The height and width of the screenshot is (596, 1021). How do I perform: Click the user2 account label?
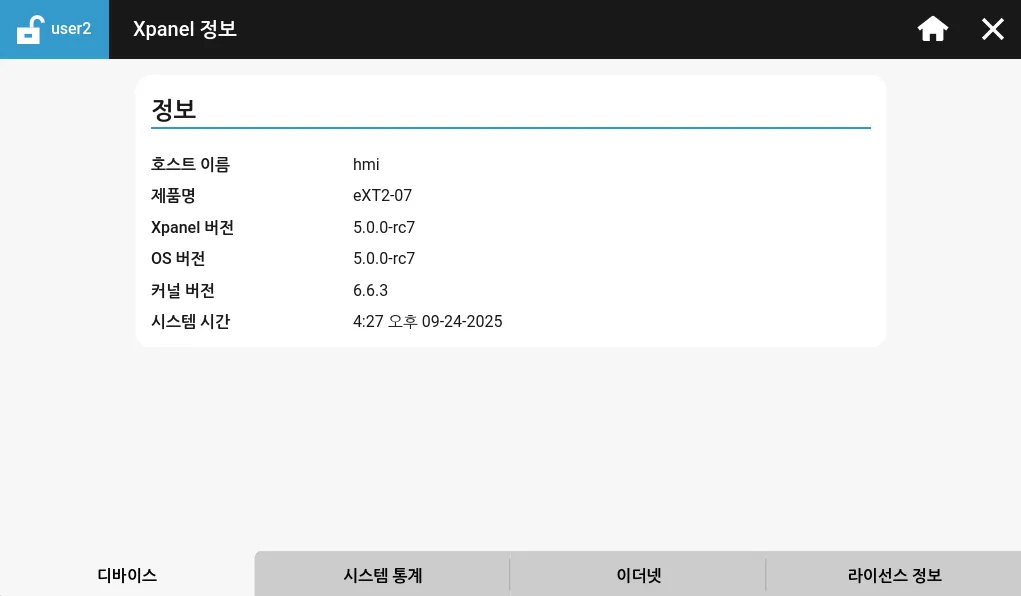(71, 29)
